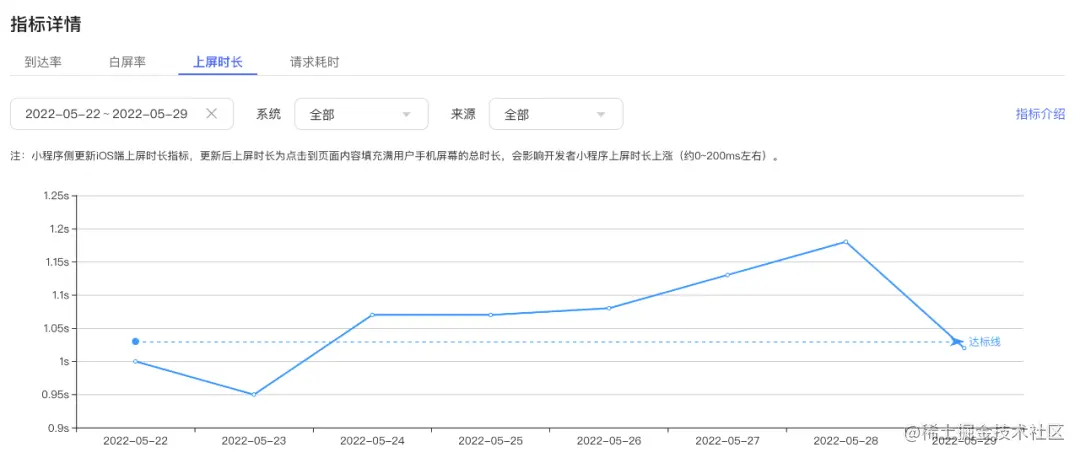Select the 2022-05-23 data point at 0.95s

coord(254,395)
